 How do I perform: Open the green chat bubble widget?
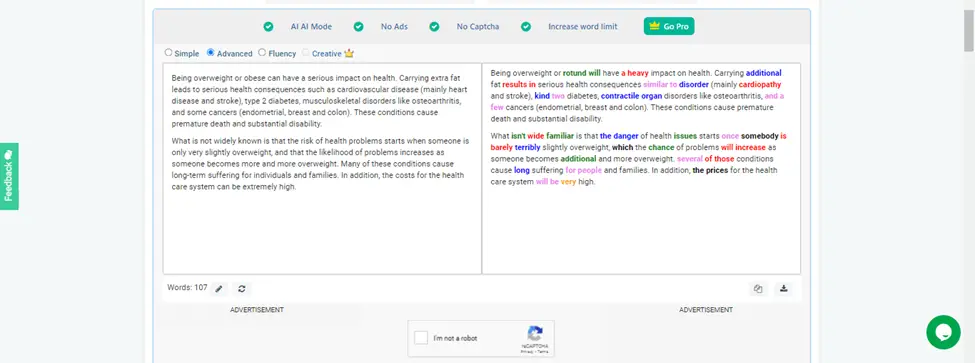click(x=943, y=332)
